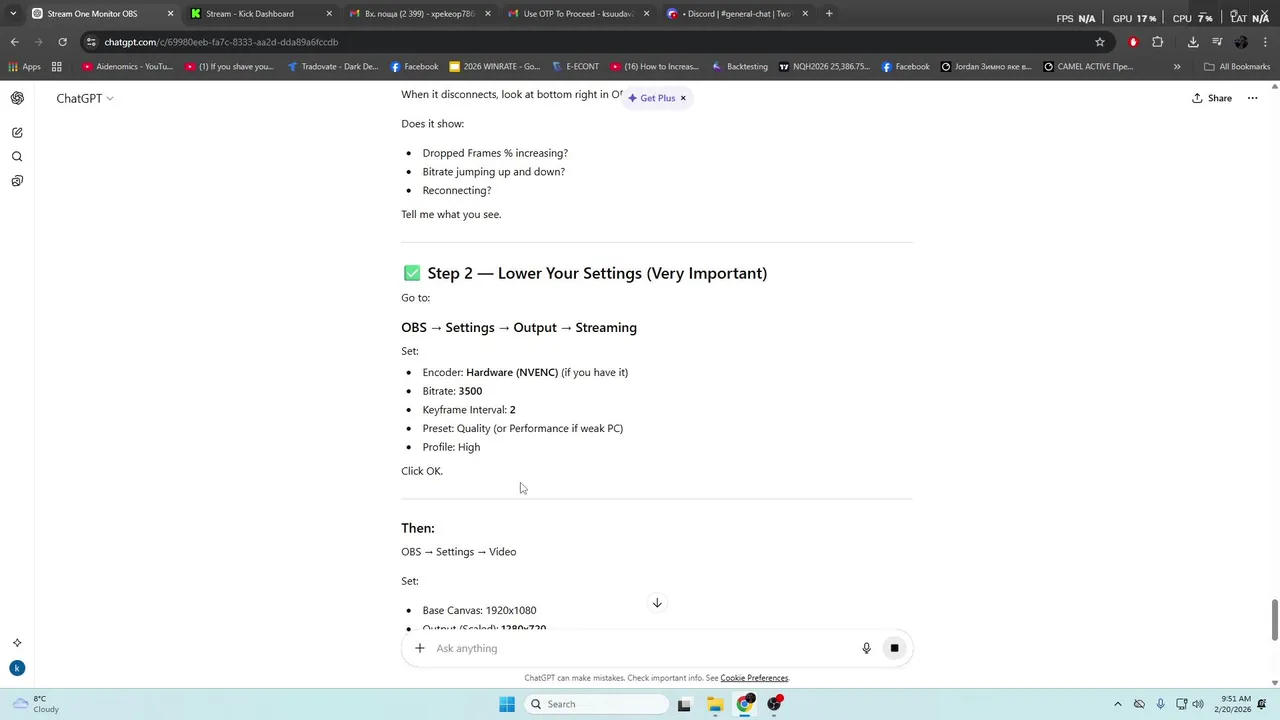This screenshot has height=720, width=1280.
Task: Switch to Discord general-chat tab
Action: click(x=736, y=14)
